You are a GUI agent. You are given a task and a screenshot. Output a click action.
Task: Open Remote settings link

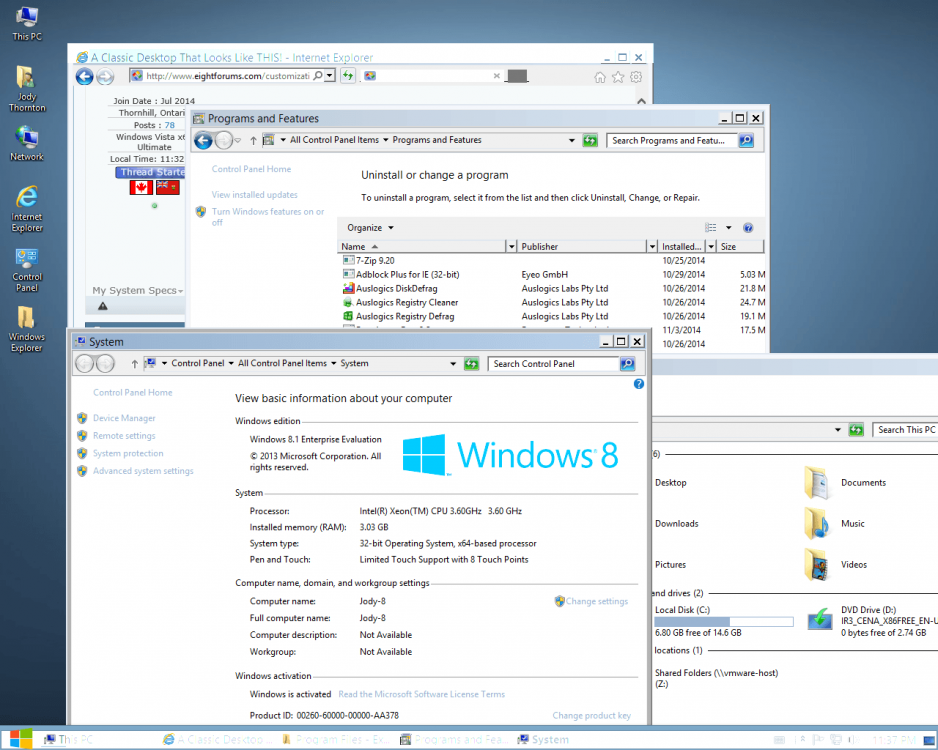(x=124, y=436)
